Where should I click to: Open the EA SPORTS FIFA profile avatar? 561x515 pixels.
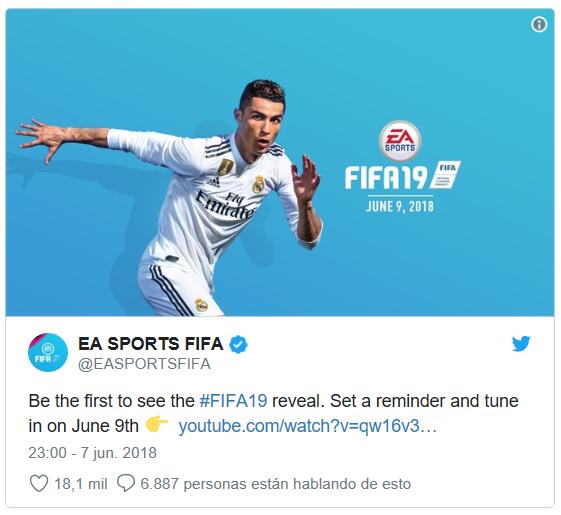48,352
